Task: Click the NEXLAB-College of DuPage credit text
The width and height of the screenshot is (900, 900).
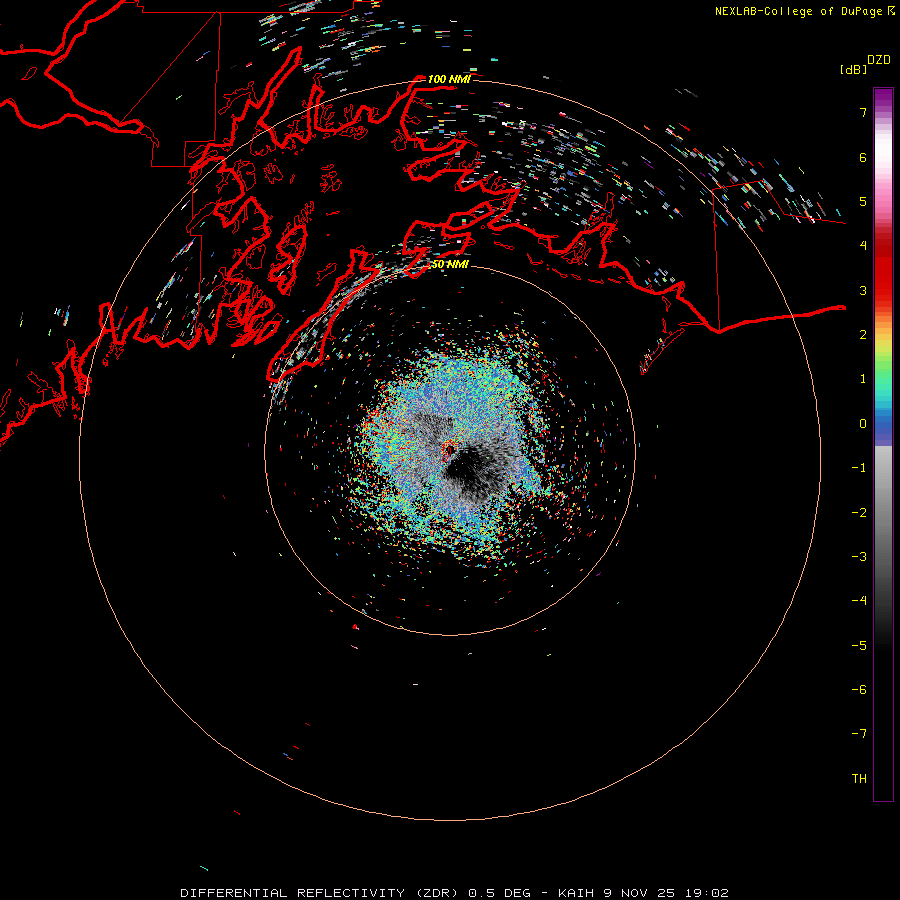Action: (x=798, y=11)
